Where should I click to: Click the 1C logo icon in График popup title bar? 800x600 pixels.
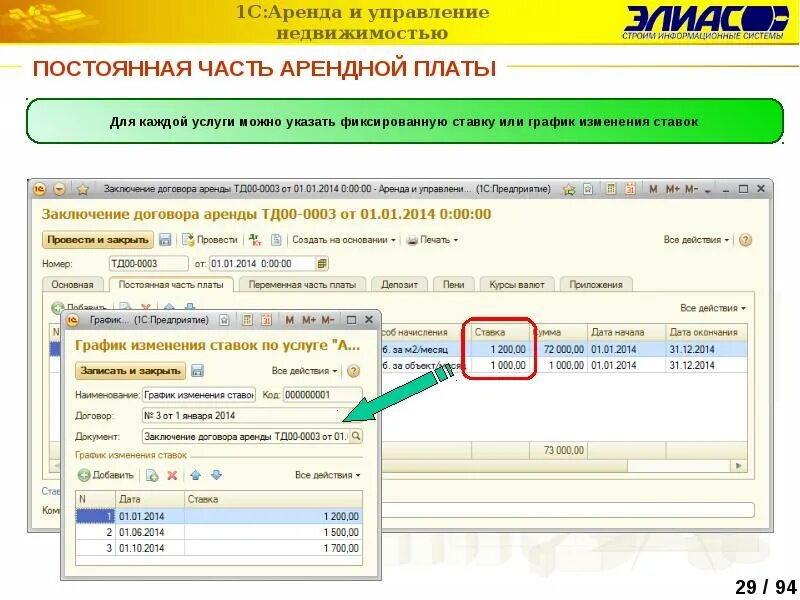click(73, 320)
